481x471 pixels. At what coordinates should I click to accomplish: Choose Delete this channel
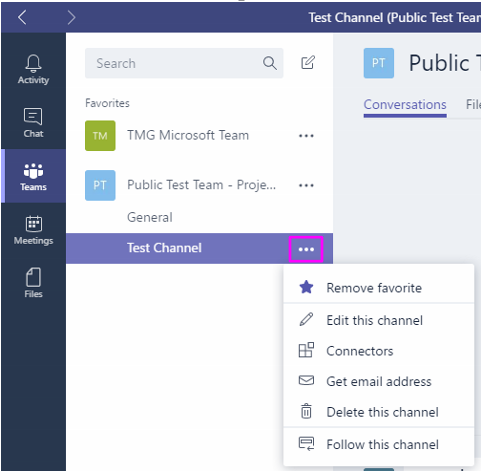tap(379, 412)
